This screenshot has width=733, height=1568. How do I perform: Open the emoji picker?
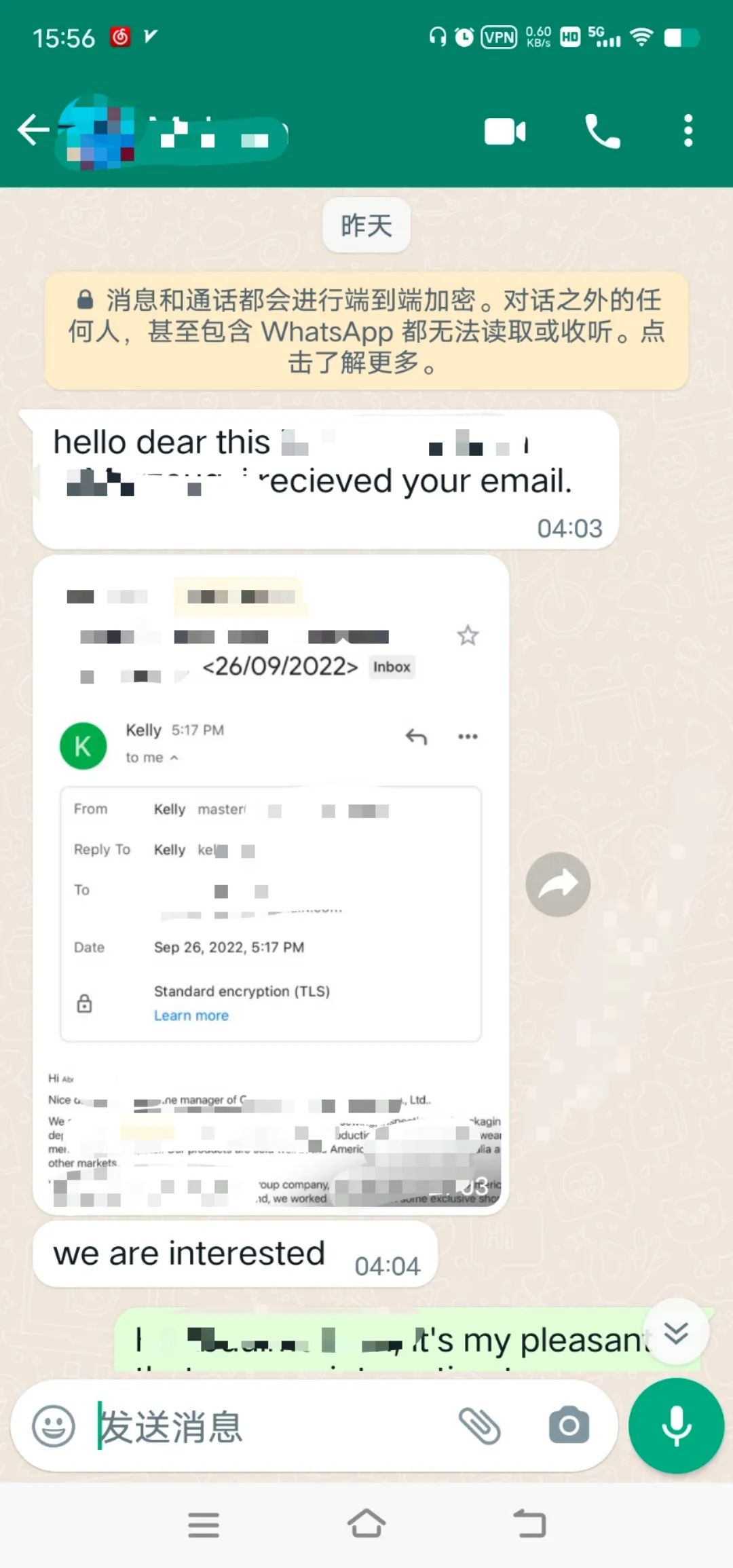(53, 1425)
